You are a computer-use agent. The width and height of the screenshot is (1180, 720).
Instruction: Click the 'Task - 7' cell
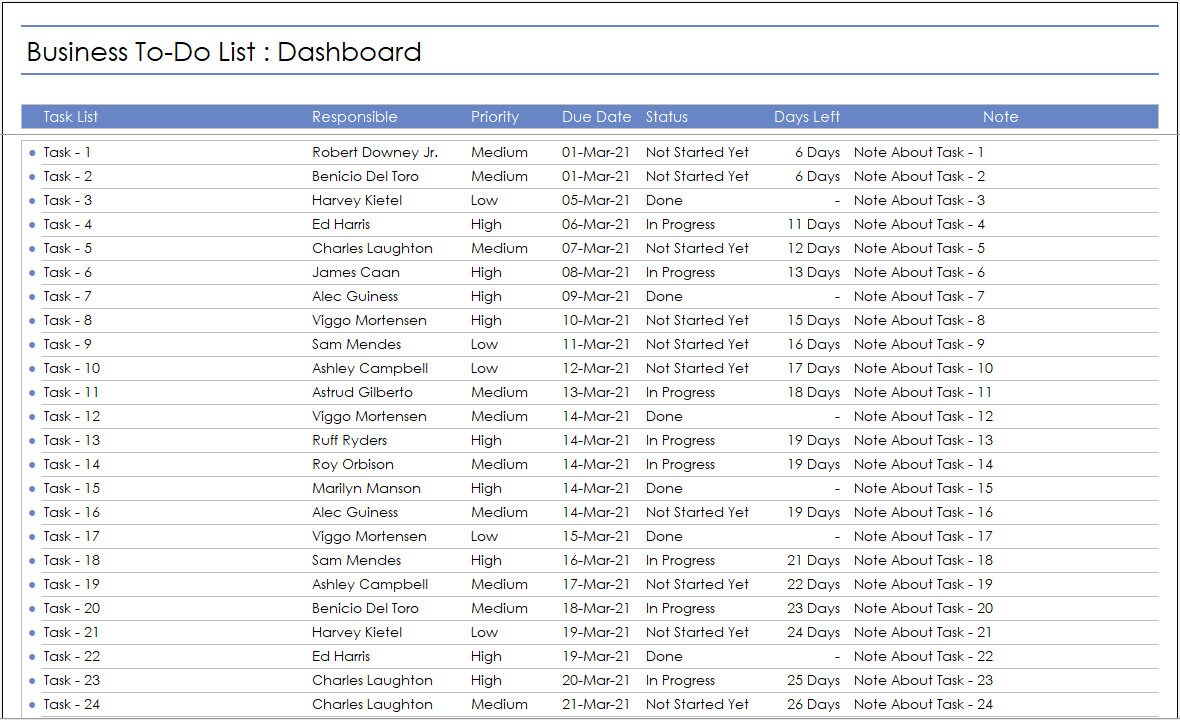tap(68, 296)
